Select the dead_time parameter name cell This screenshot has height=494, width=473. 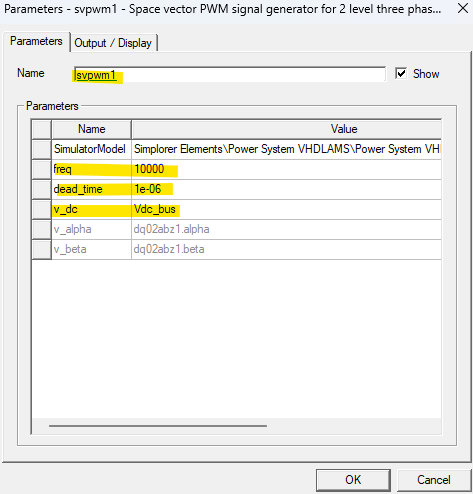[92, 189]
